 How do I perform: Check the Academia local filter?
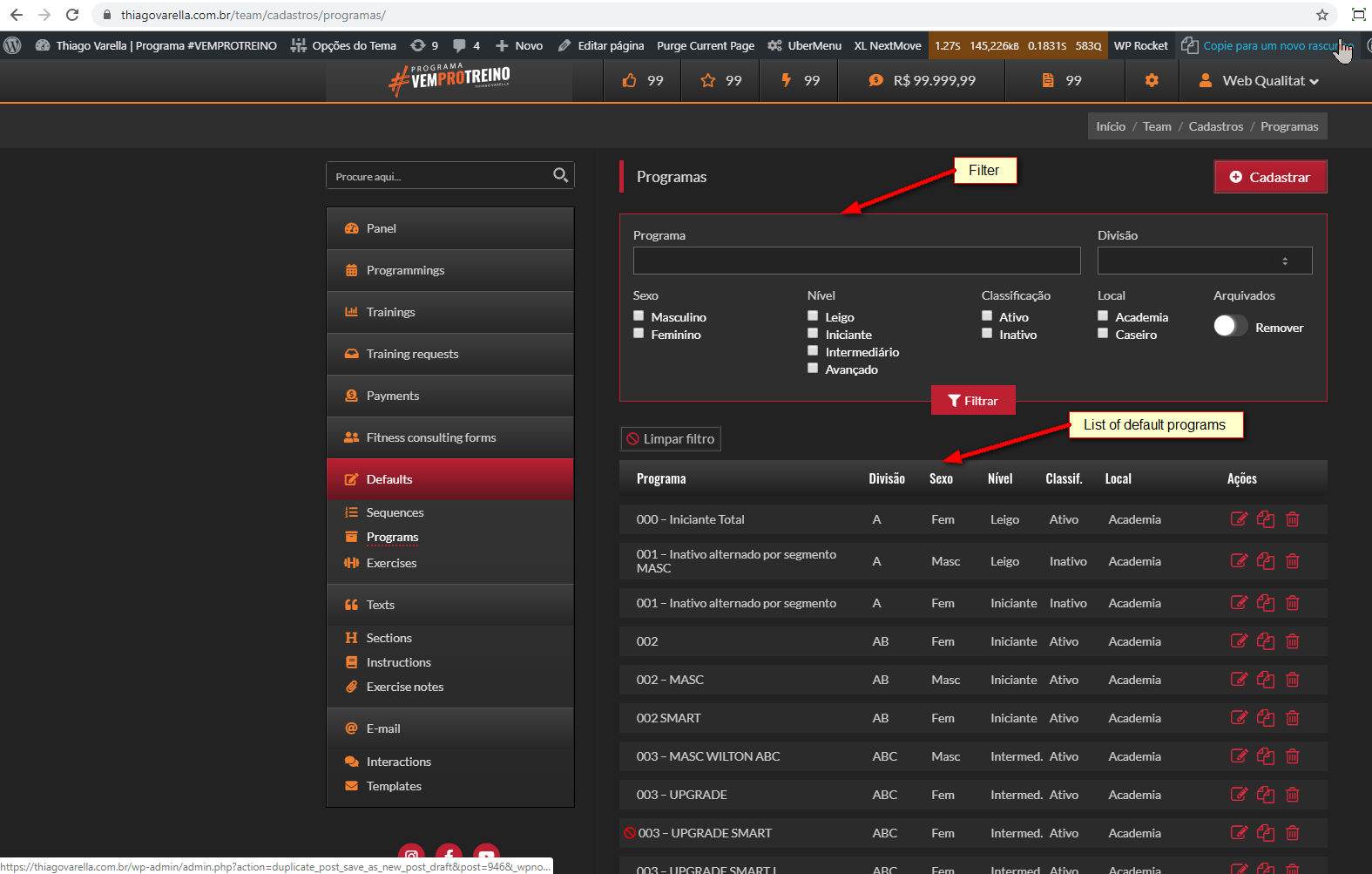point(1103,316)
